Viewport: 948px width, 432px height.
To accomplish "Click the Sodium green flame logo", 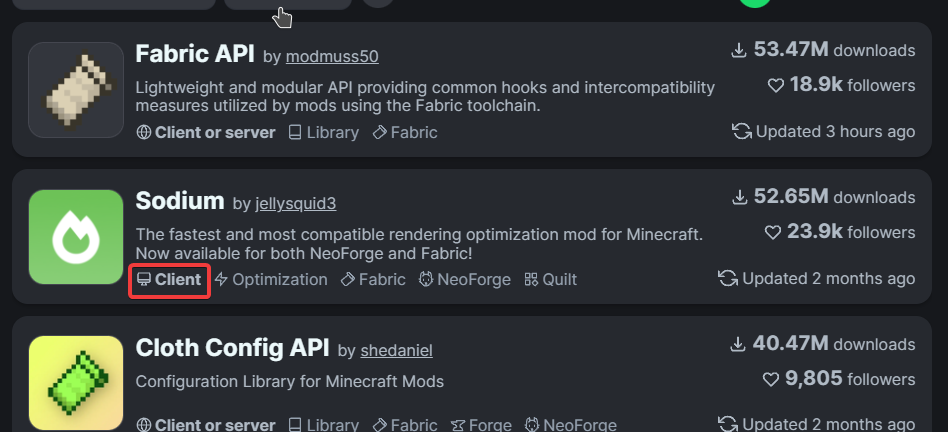I will (76, 237).
